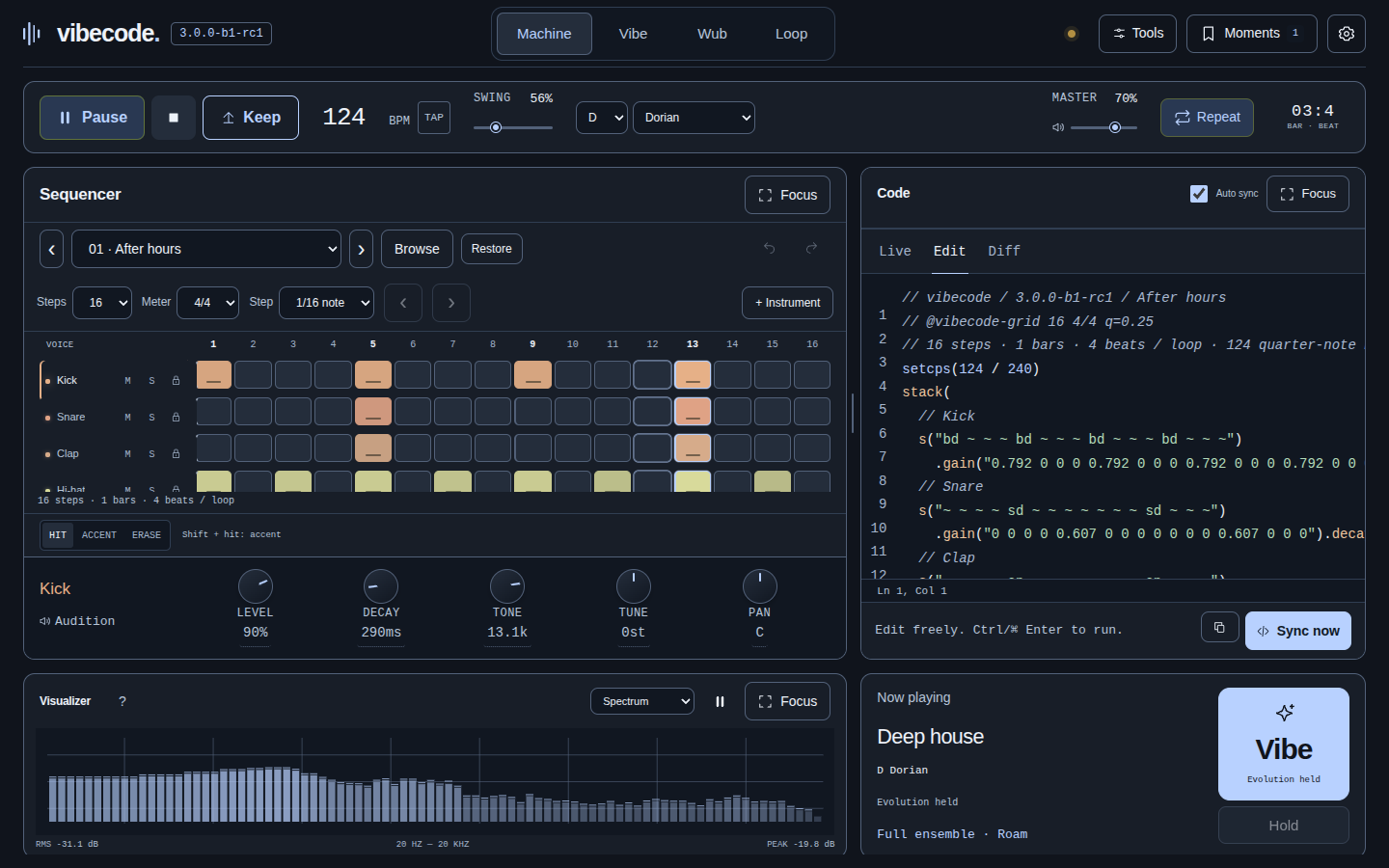The width and height of the screenshot is (1389, 868).
Task: Open the Meter dropdown showing 4/4
Action: pos(207,303)
